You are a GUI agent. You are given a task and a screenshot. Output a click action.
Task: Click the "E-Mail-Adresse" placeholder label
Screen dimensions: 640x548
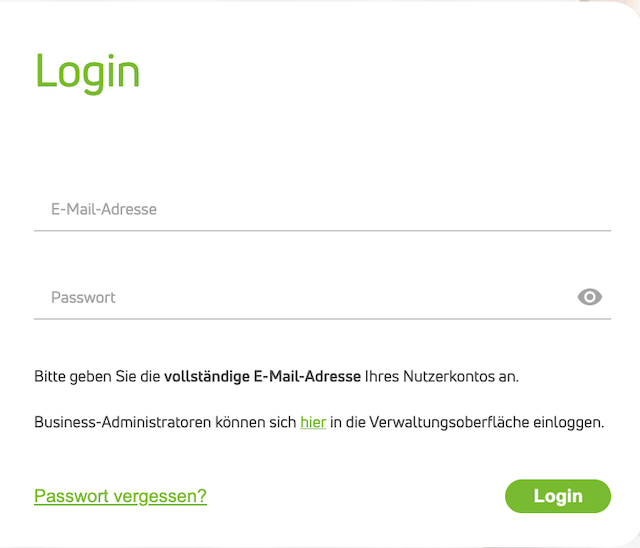tap(104, 210)
